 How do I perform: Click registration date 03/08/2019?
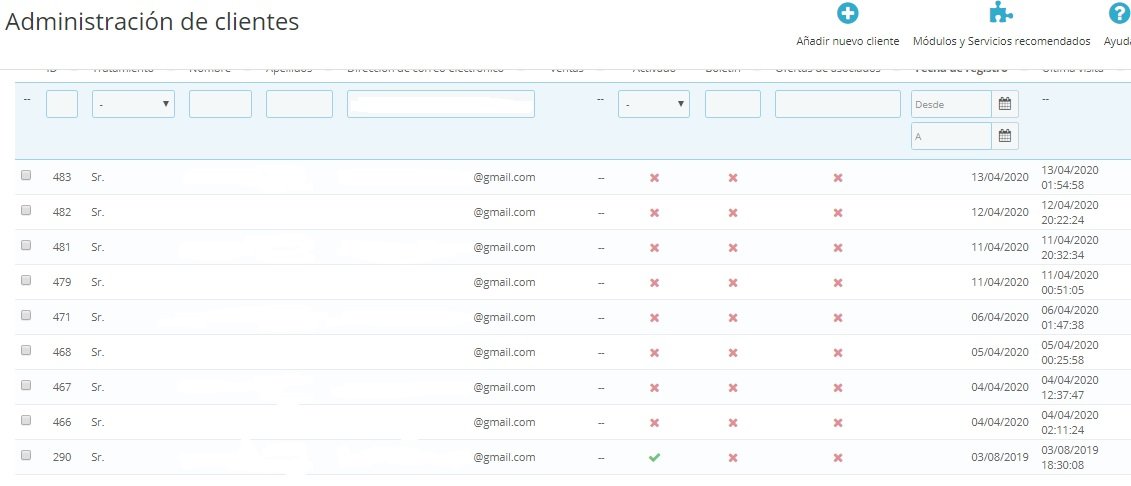pyautogui.click(x=1000, y=457)
